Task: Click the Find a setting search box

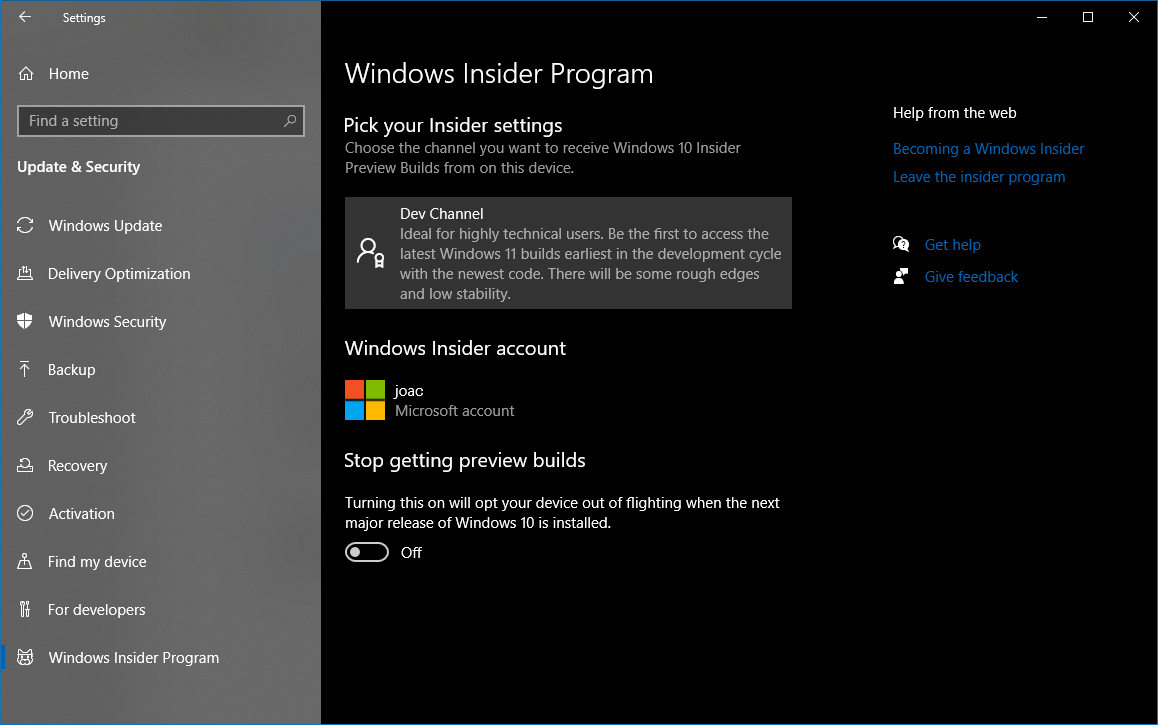Action: click(150, 121)
